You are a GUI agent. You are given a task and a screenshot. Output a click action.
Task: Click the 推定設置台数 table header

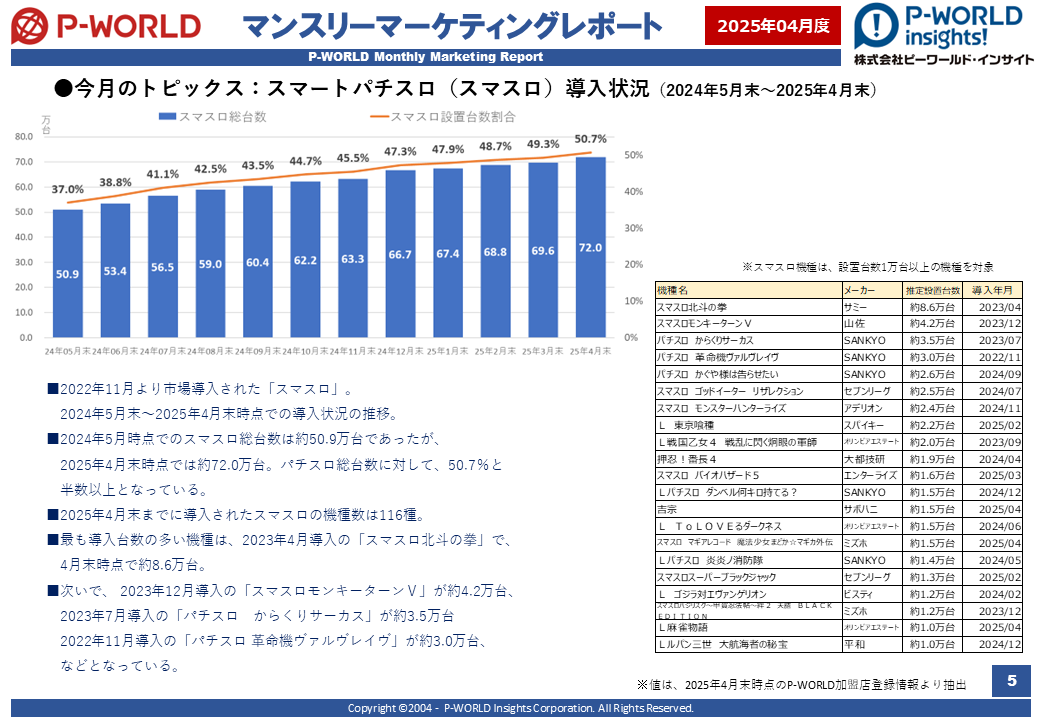click(933, 290)
